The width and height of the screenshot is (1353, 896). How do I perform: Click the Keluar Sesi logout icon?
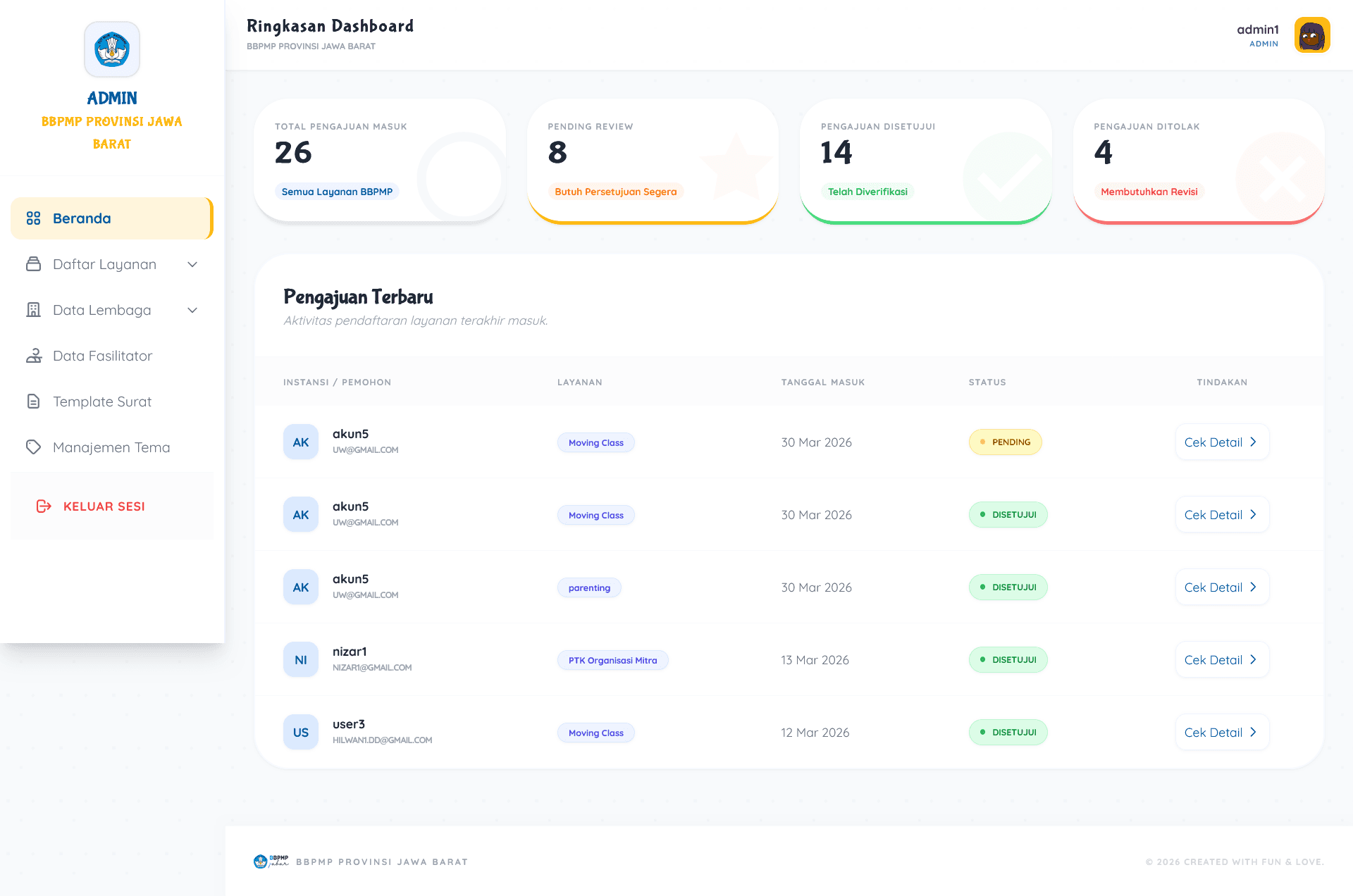pos(44,506)
